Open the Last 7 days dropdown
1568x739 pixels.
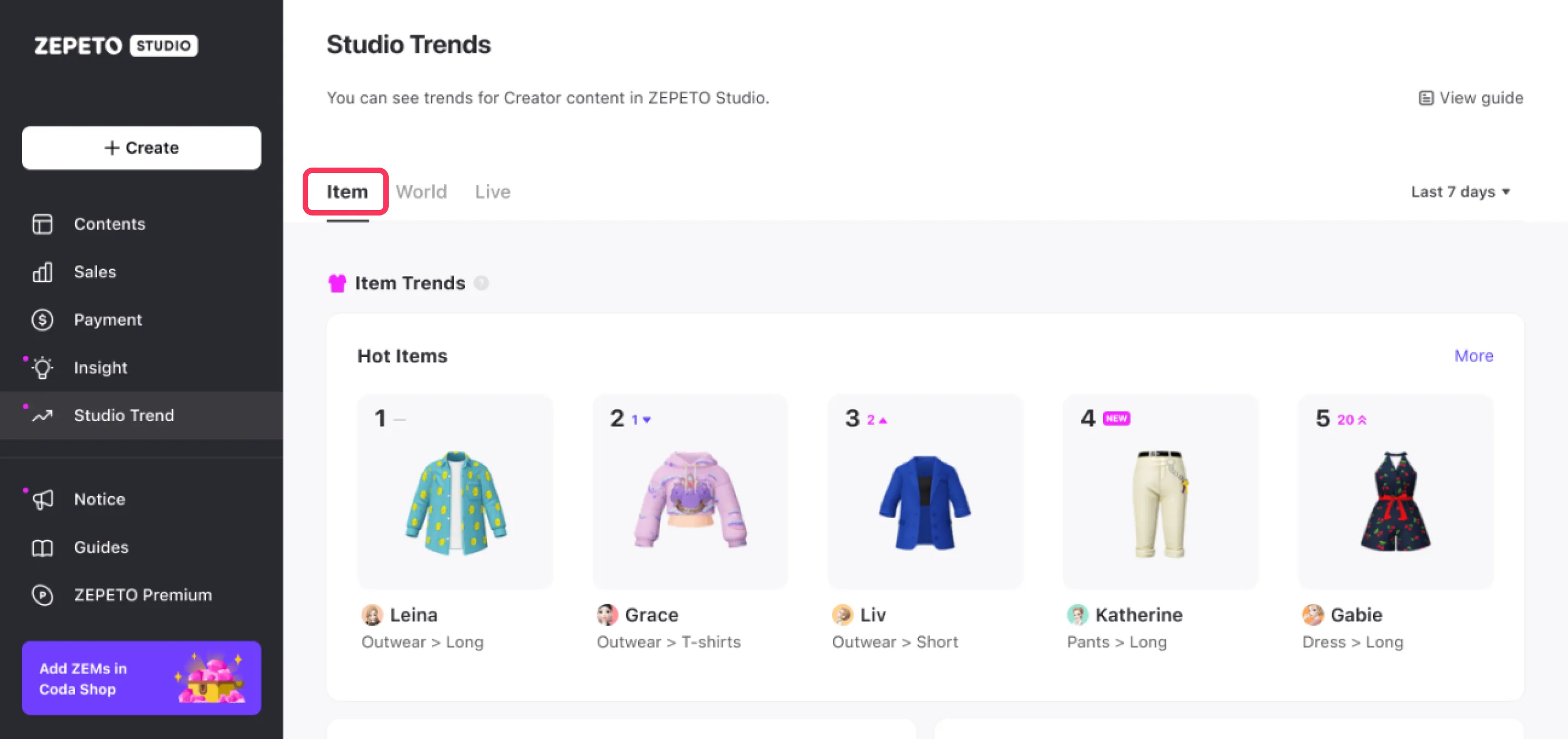tap(1460, 192)
